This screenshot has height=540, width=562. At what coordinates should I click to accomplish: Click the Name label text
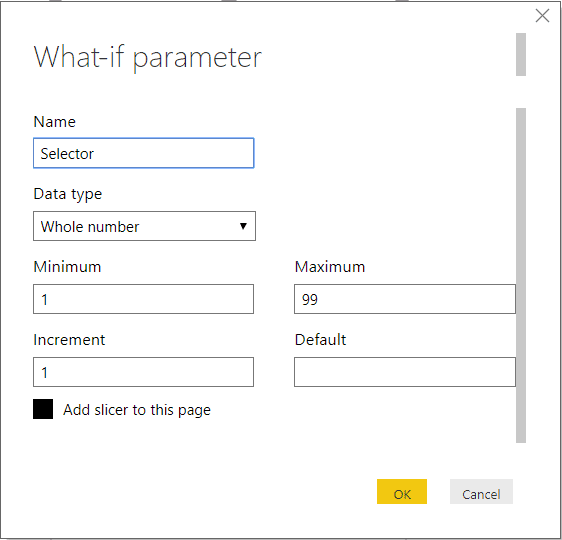tap(54, 122)
